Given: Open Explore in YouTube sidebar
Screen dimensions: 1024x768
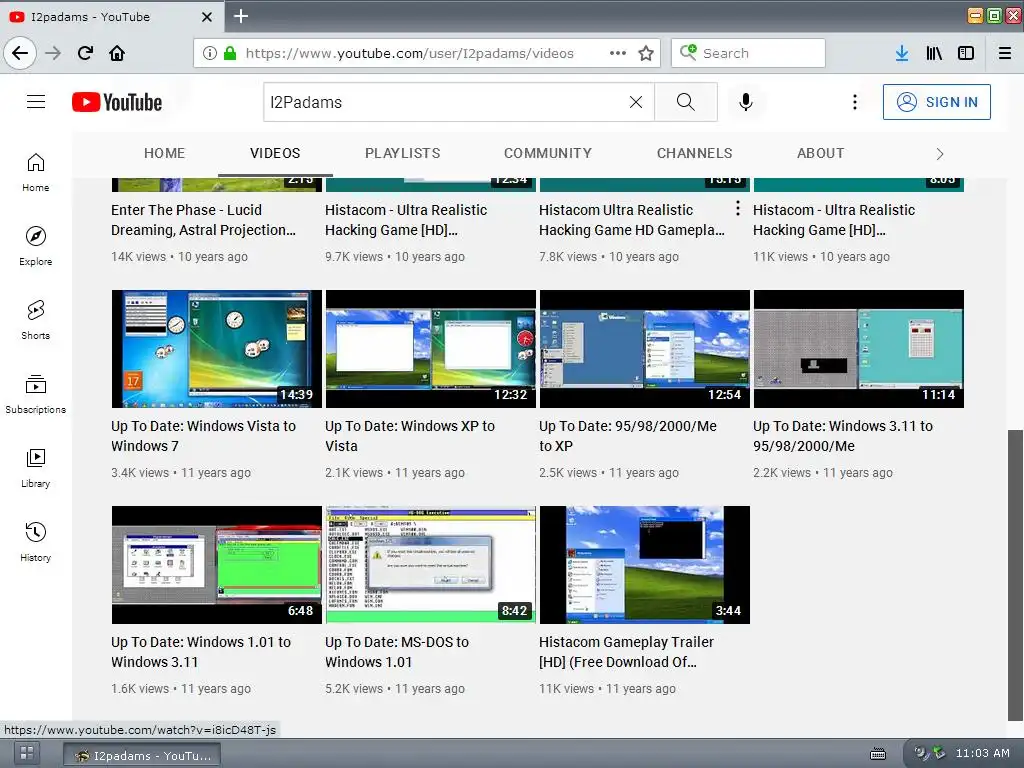Looking at the screenshot, I should click(x=36, y=246).
